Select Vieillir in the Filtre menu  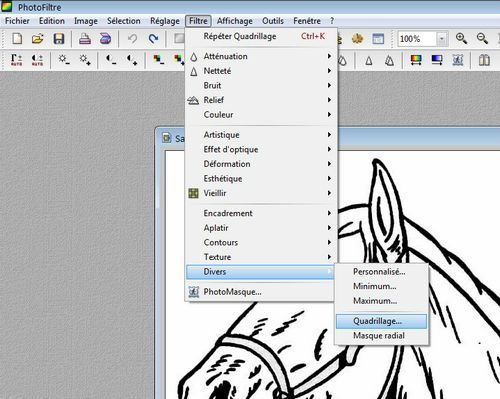tap(261, 193)
